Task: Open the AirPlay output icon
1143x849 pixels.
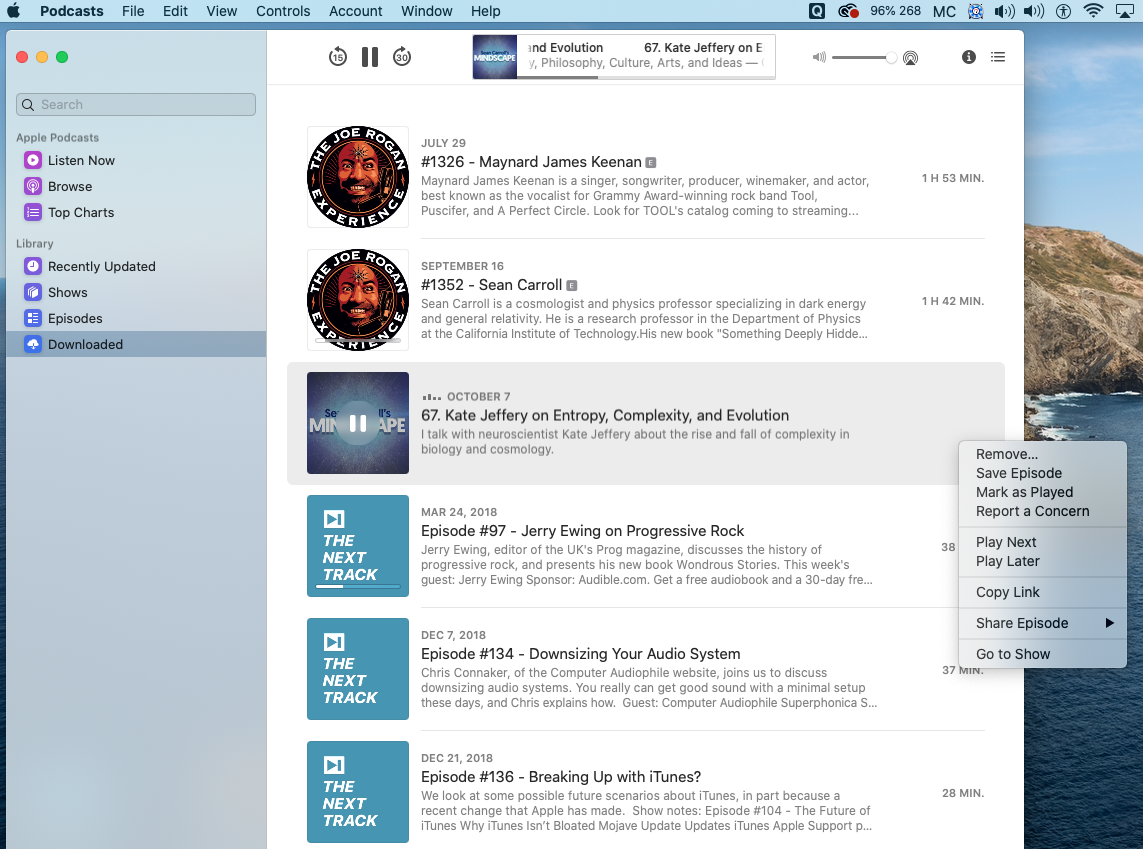Action: click(910, 58)
